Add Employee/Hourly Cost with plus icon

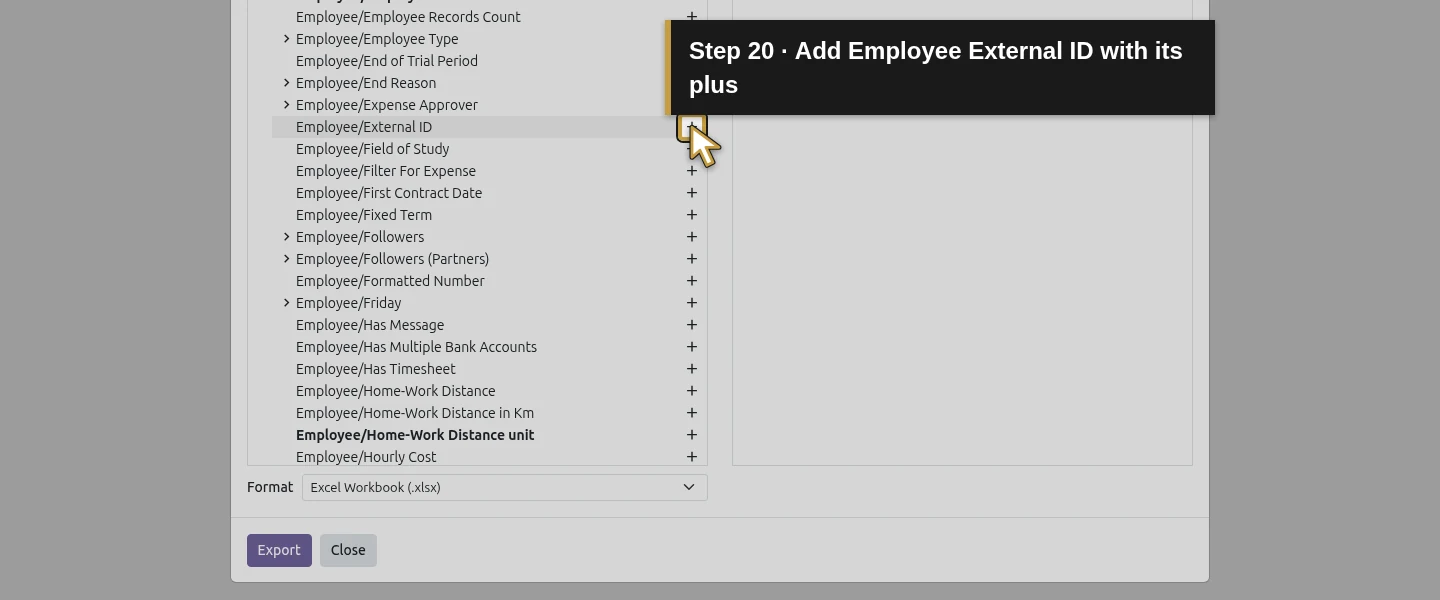691,457
